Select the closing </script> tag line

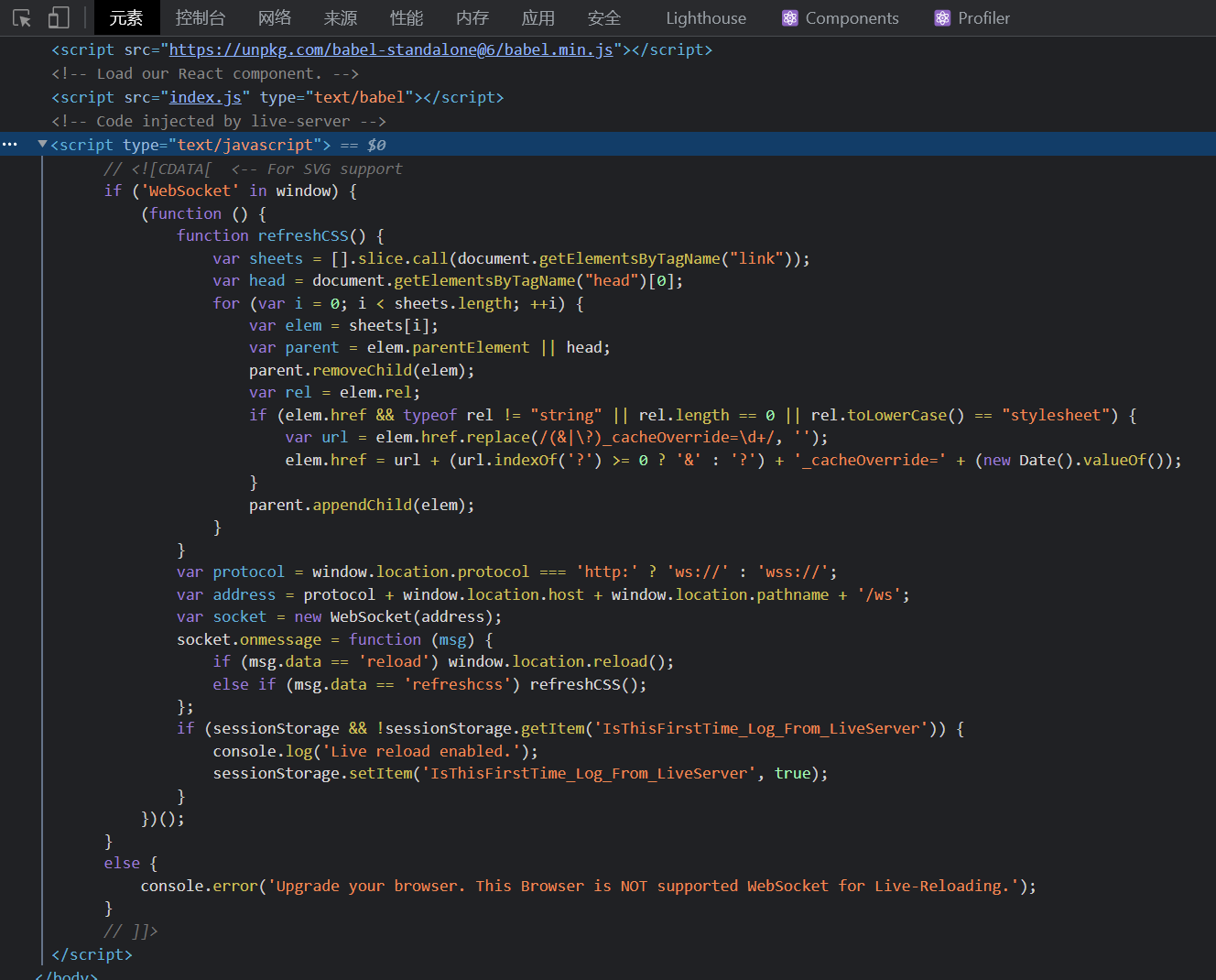click(92, 954)
